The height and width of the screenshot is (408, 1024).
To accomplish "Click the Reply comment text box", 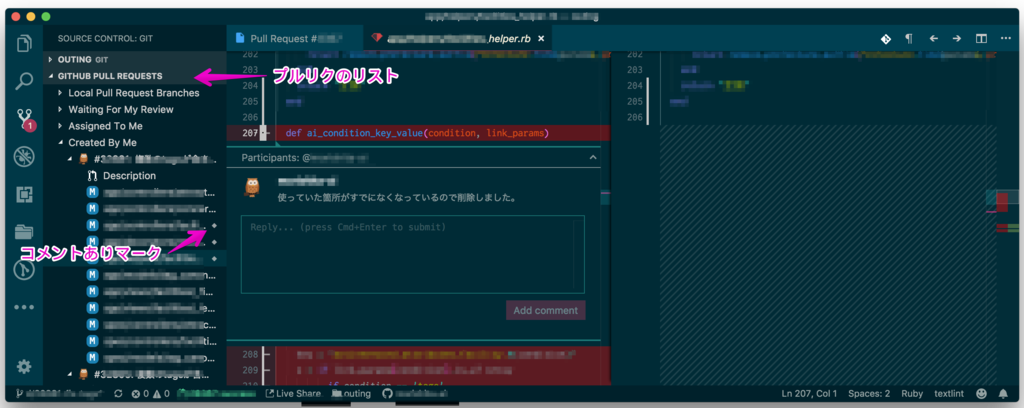I will 413,254.
